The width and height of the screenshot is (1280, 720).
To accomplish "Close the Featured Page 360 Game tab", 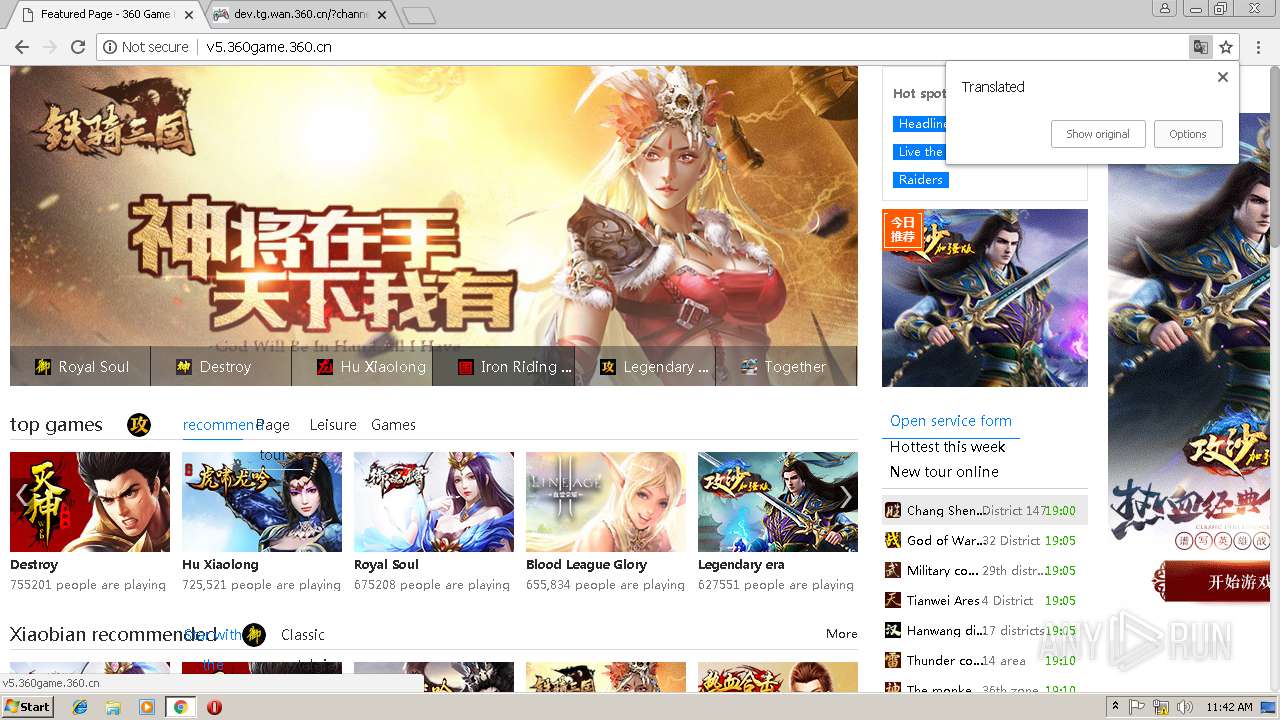I will [x=189, y=15].
